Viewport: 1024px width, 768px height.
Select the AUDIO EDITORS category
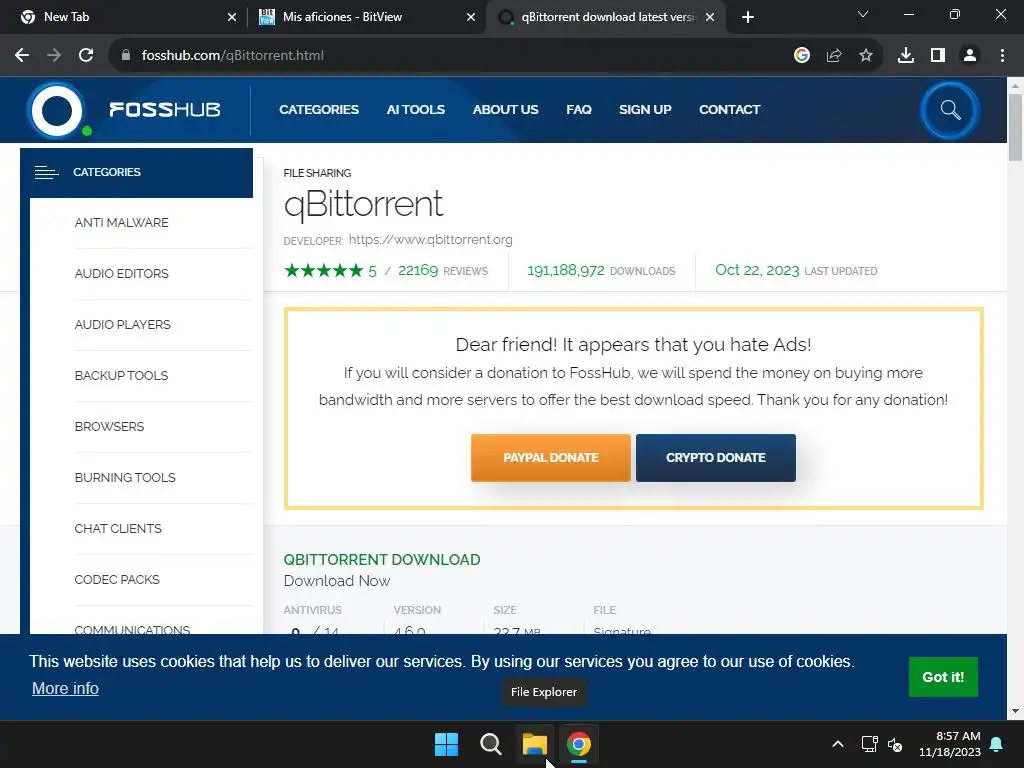click(121, 274)
